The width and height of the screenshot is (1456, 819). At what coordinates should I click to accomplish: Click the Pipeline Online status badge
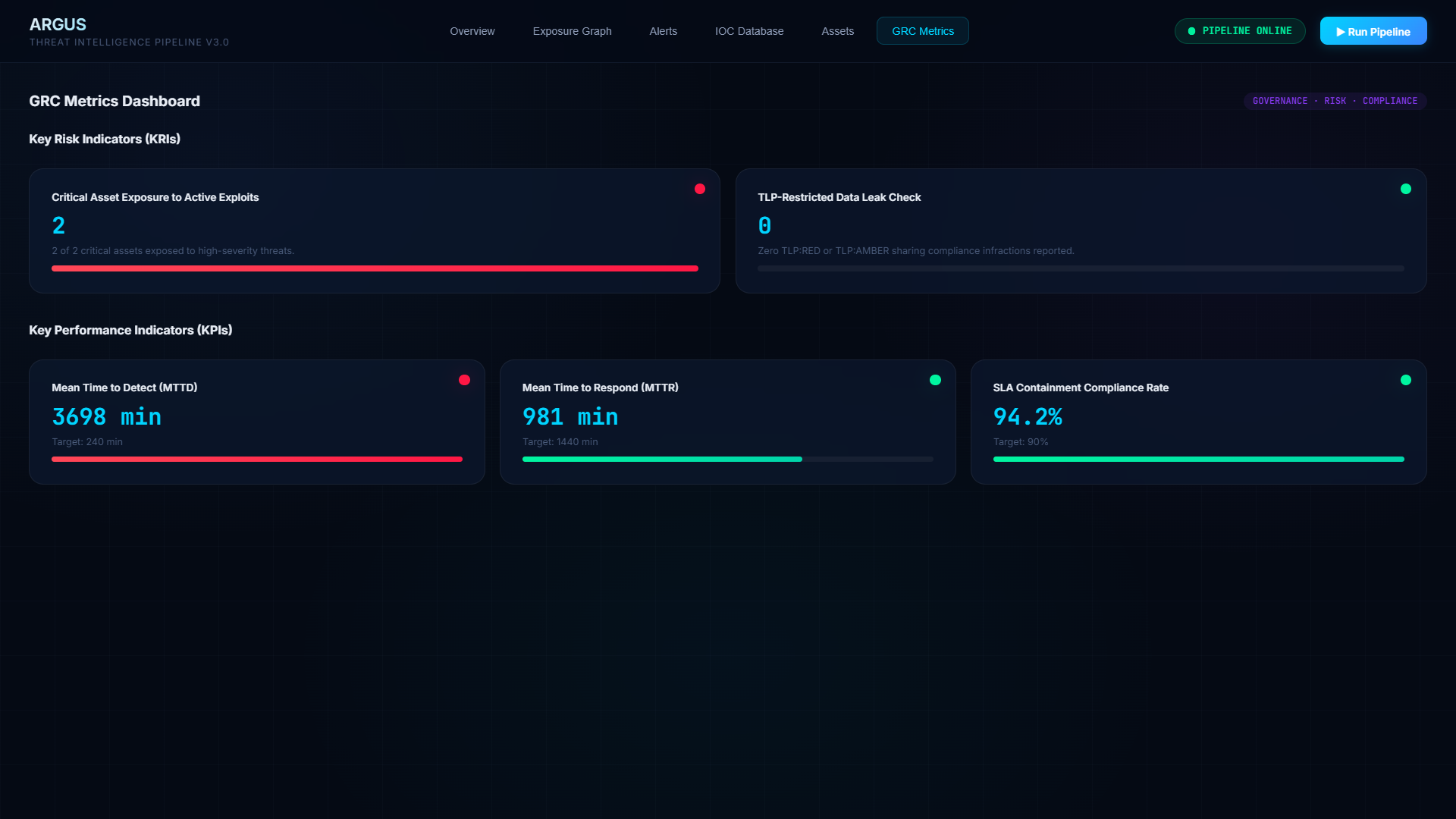[1240, 31]
